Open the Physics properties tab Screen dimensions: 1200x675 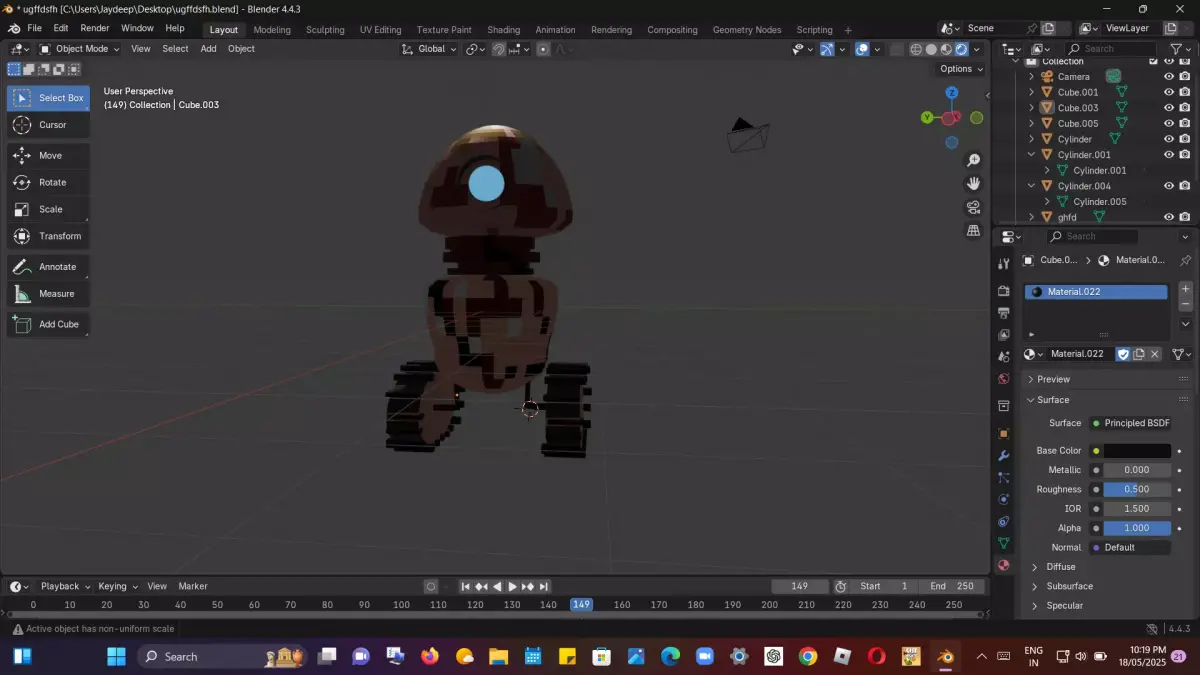click(1004, 500)
